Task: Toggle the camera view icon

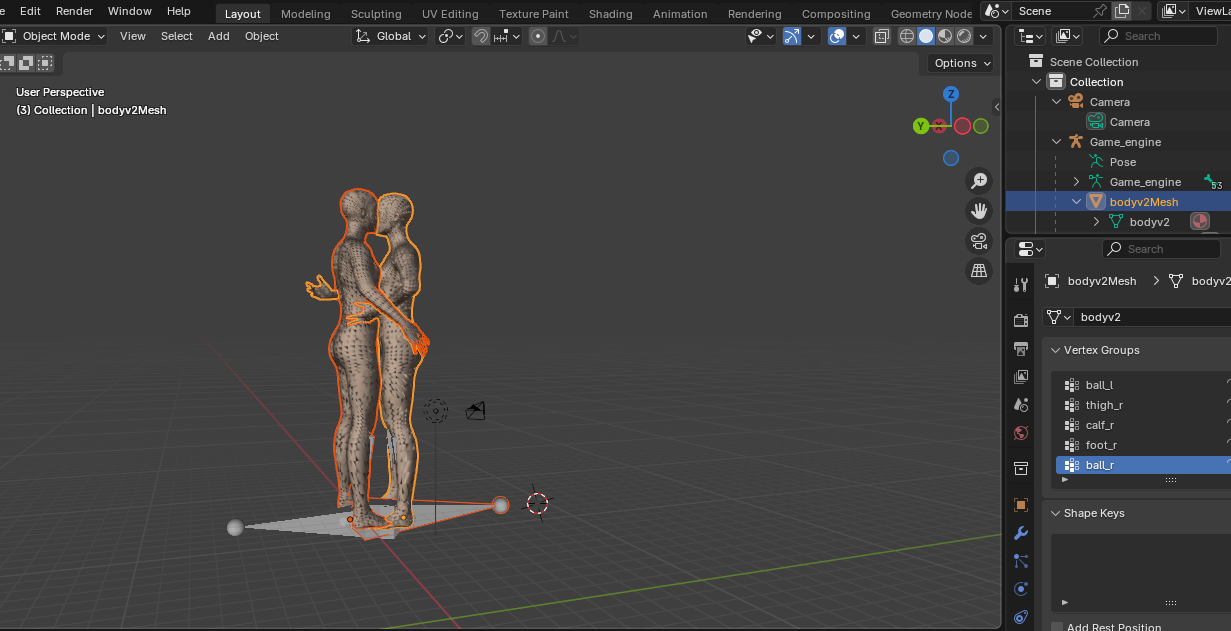Action: point(979,241)
